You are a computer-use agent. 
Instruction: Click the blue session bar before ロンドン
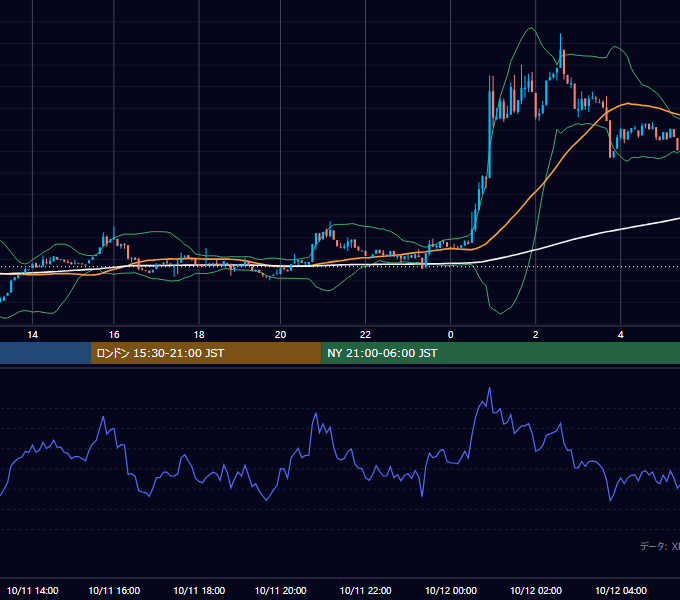tap(45, 353)
